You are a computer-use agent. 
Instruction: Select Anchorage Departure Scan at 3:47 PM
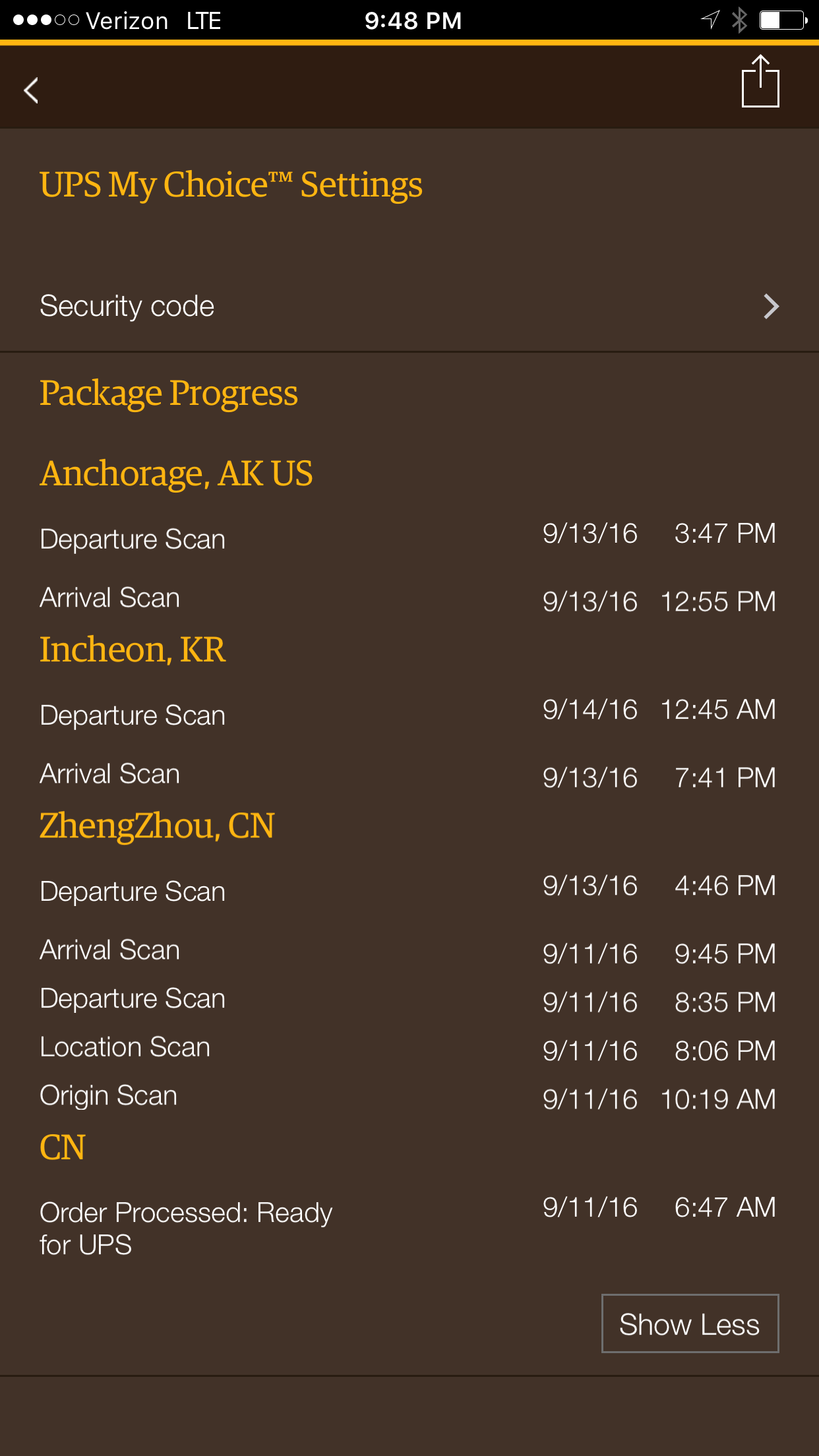click(409, 537)
